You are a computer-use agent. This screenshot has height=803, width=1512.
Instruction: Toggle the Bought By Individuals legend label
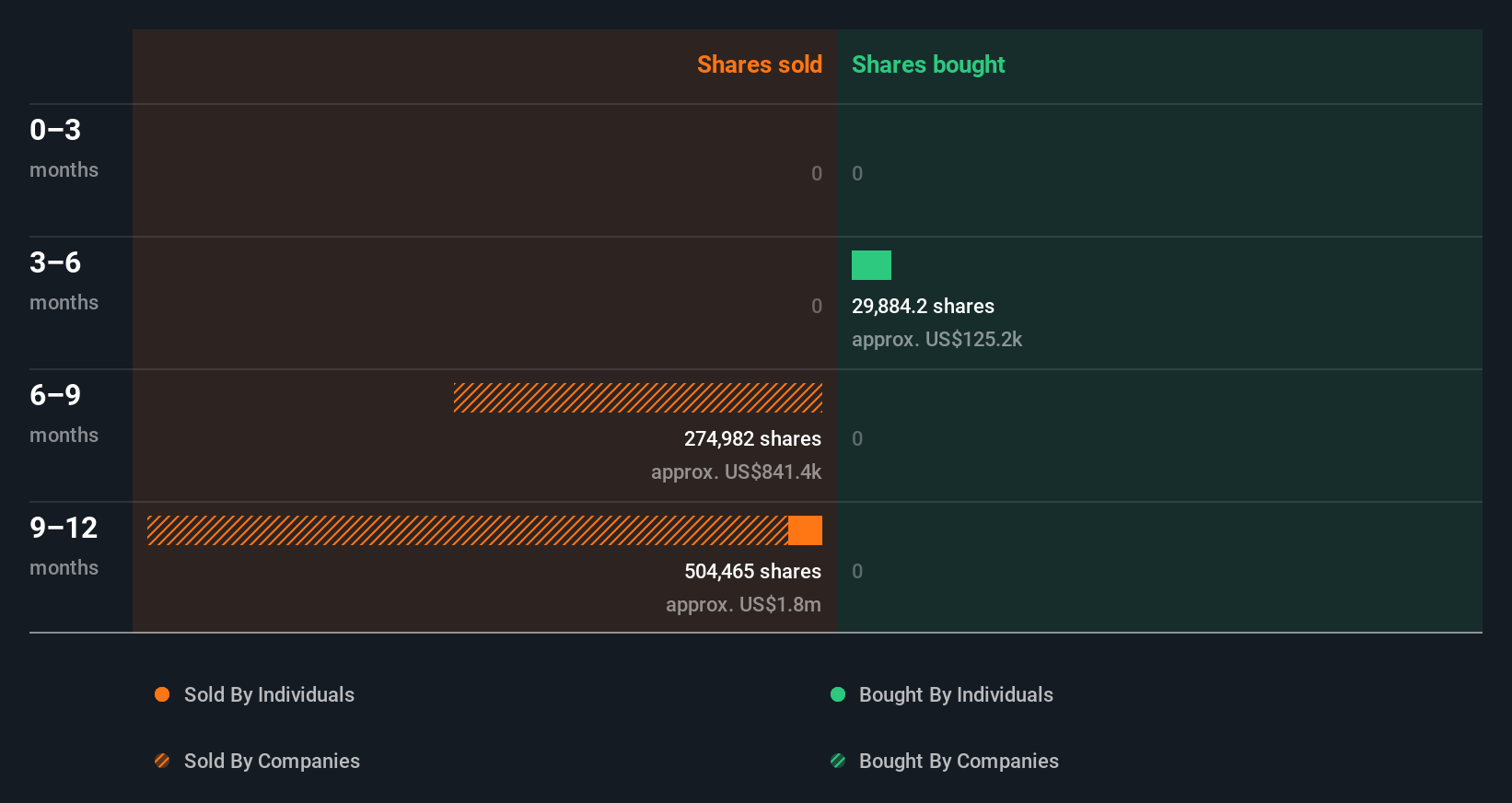pyautogui.click(x=956, y=694)
